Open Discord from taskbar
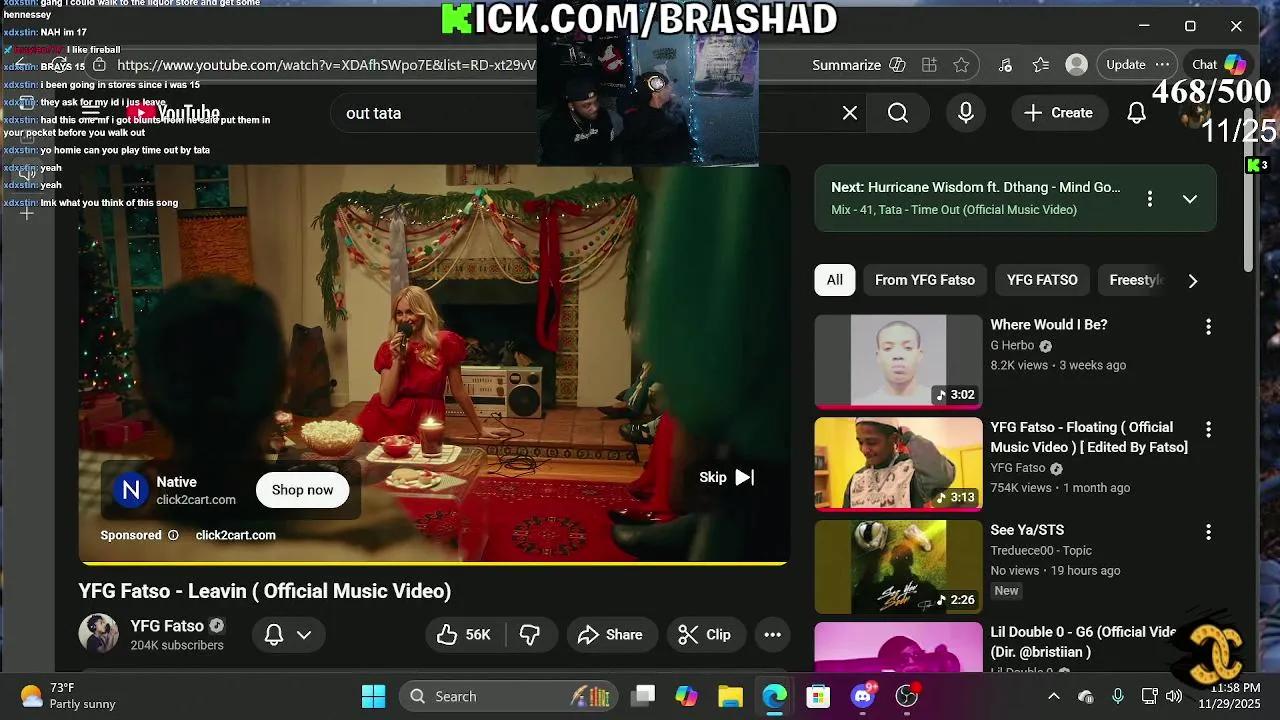1280x720 pixels. pyautogui.click(x=863, y=697)
